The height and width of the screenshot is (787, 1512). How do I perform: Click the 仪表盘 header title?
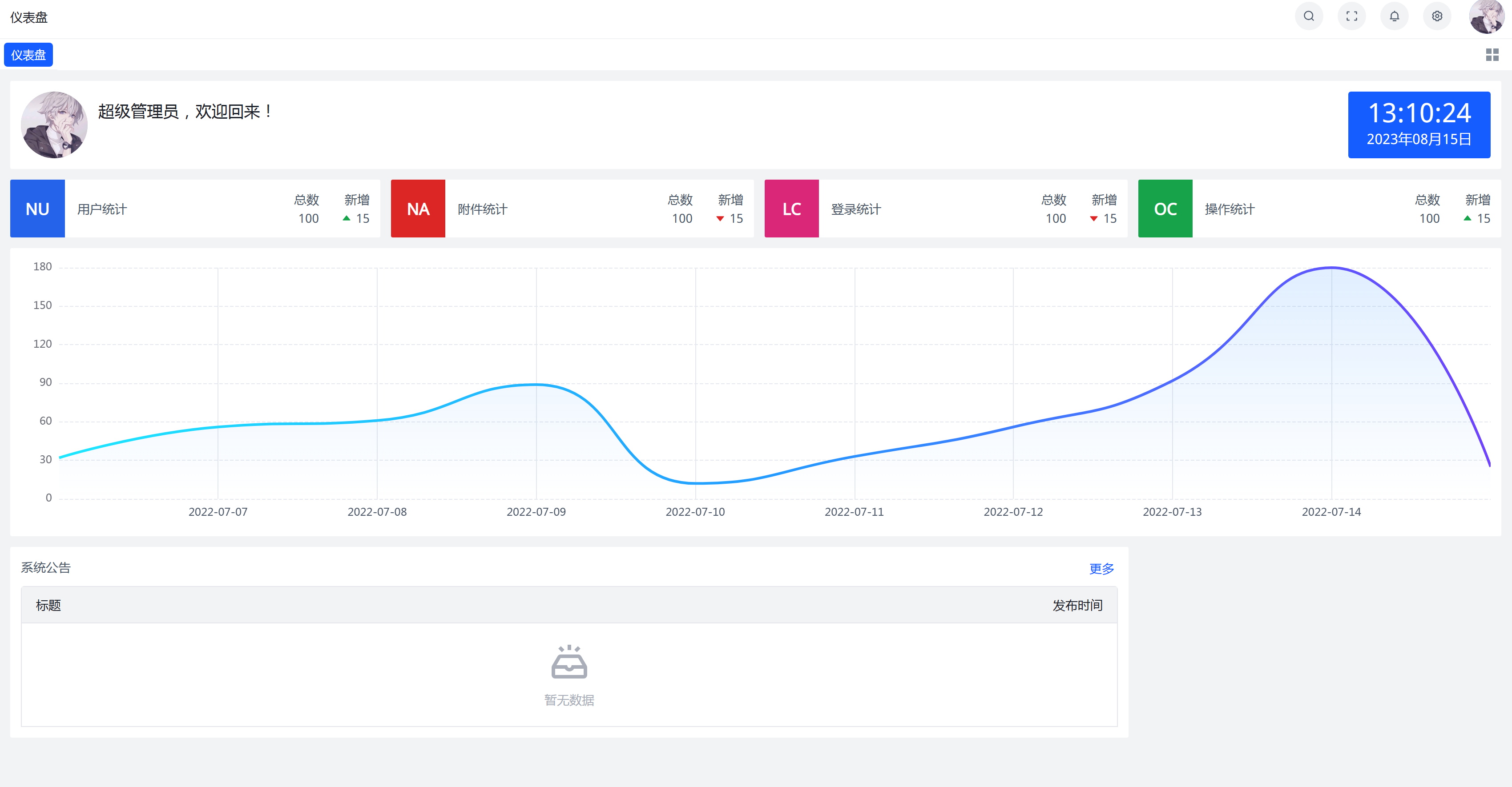point(29,18)
